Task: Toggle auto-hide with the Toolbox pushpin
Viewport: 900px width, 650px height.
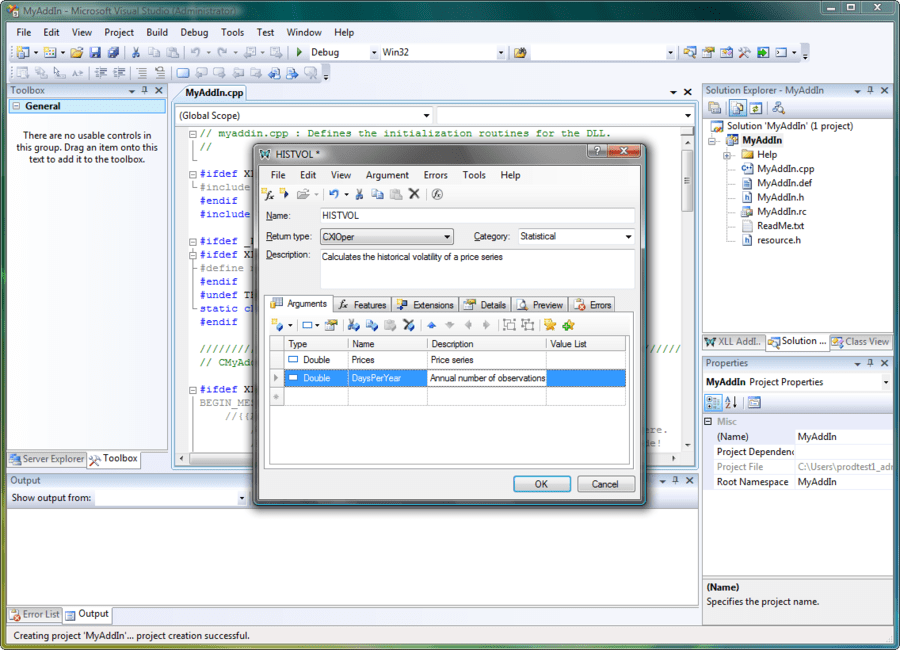Action: point(146,90)
